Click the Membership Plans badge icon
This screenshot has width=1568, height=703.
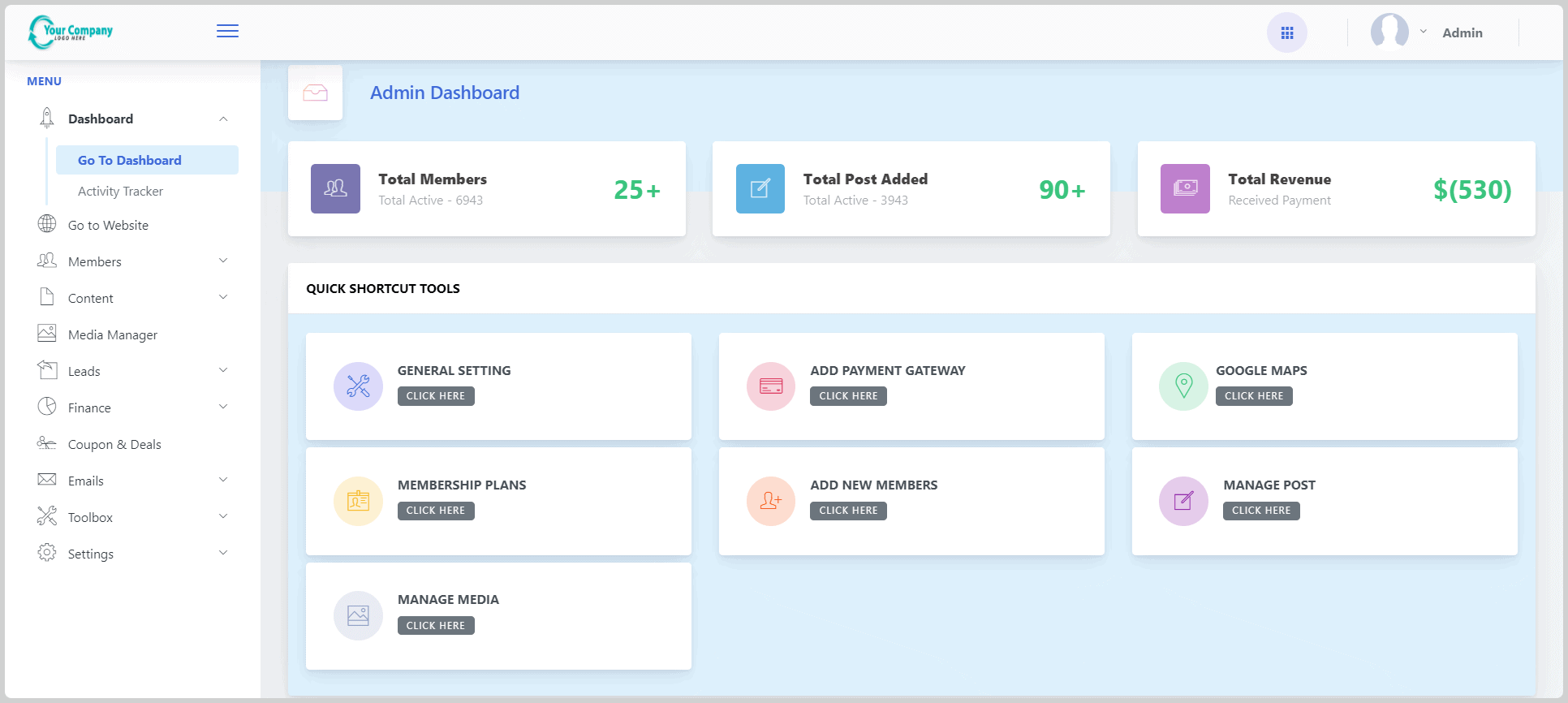coord(358,501)
